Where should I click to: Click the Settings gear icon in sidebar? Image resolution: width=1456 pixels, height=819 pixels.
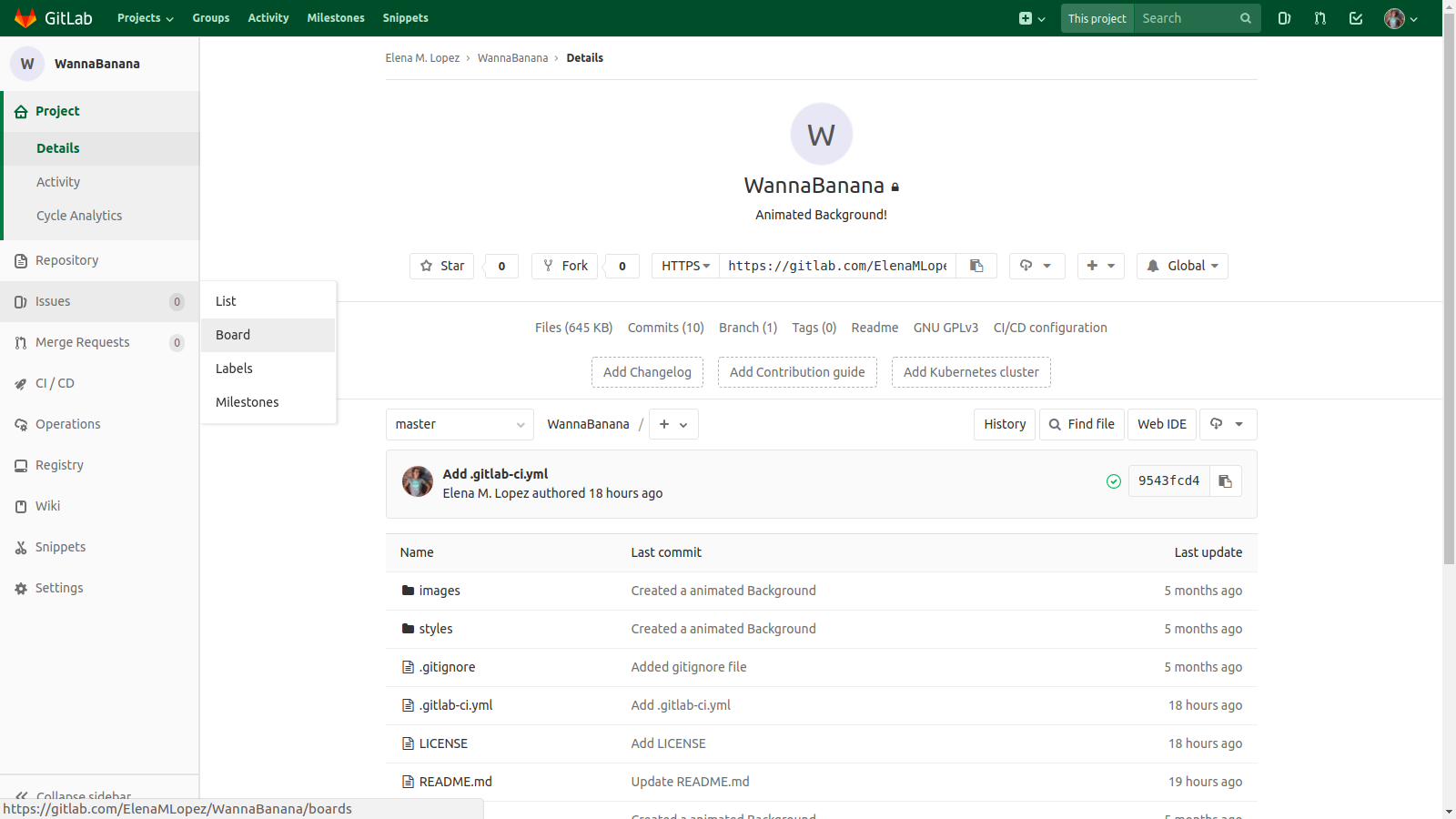21,588
